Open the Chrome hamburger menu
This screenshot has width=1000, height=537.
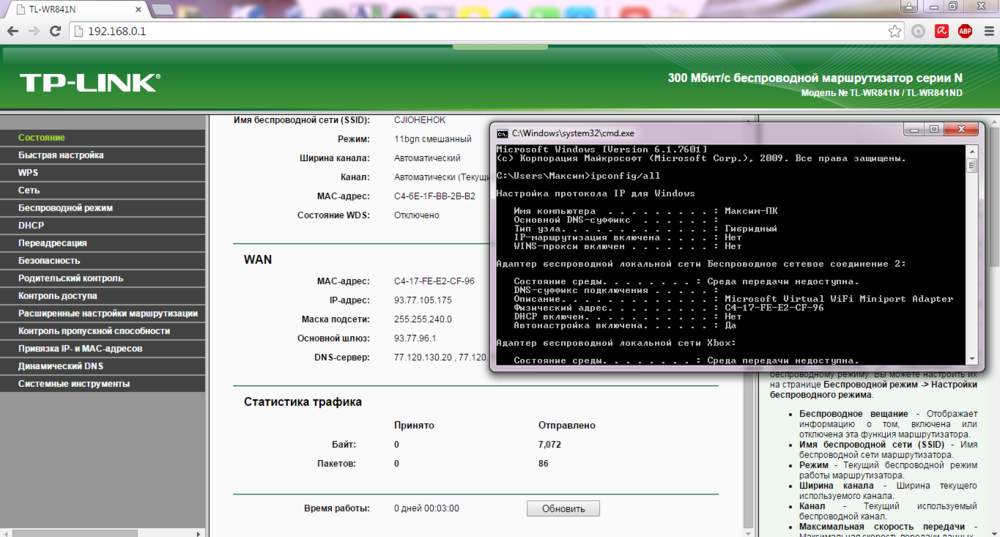tap(989, 31)
